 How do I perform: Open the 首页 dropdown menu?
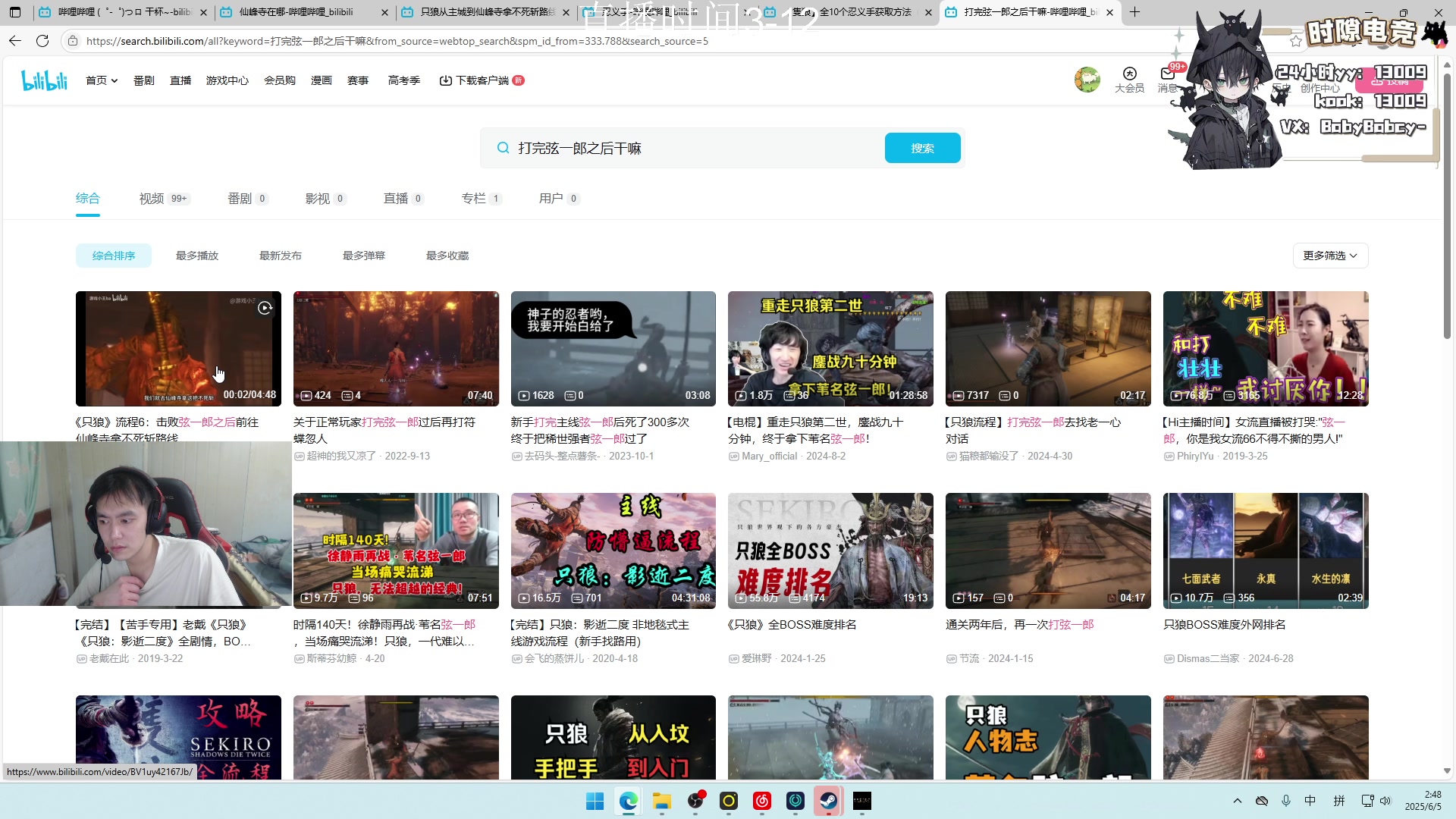point(102,80)
